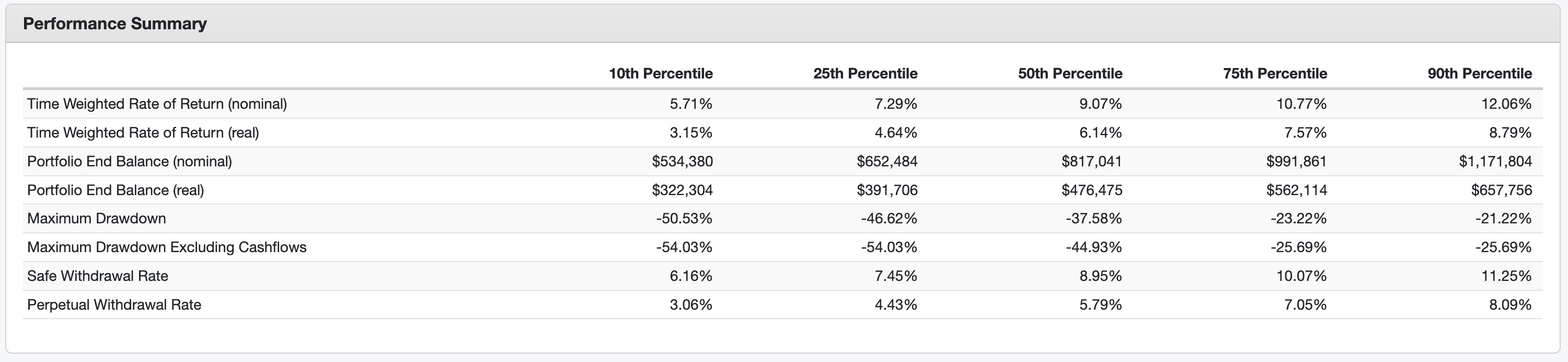1568x362 pixels.
Task: Click the Performance Summary panel heading
Action: 115,24
